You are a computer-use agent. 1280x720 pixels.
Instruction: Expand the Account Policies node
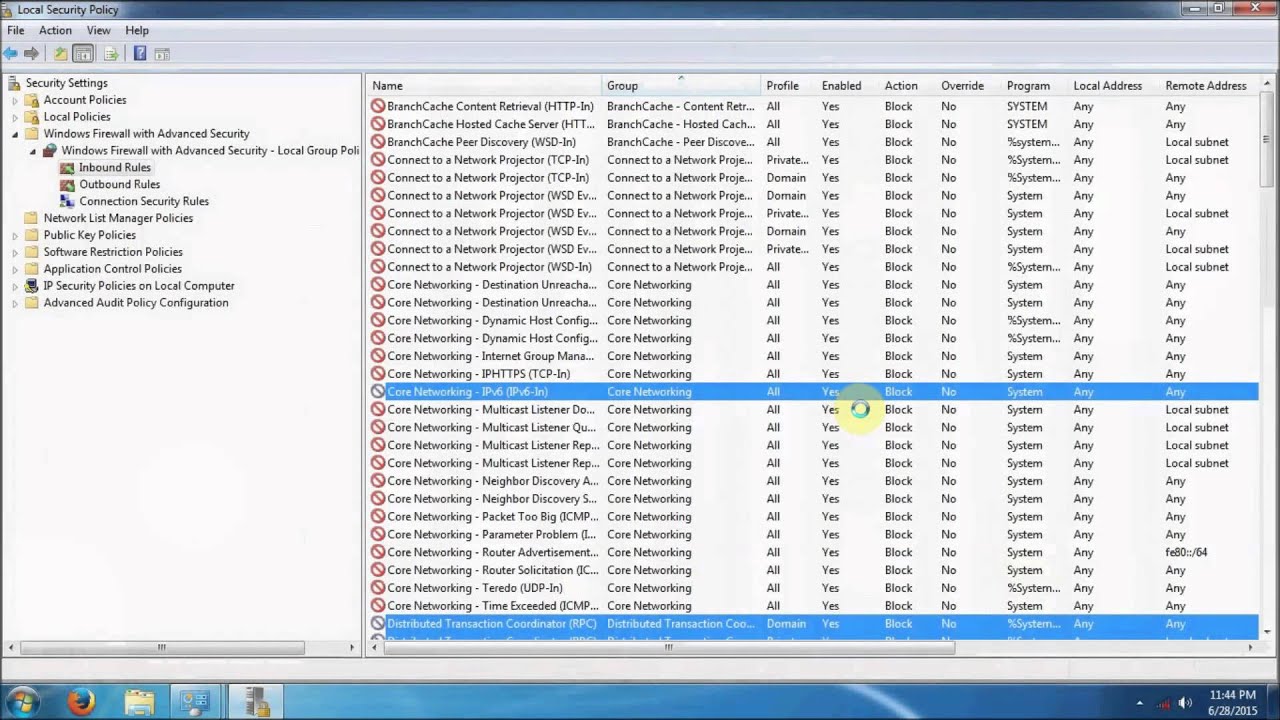click(x=15, y=100)
